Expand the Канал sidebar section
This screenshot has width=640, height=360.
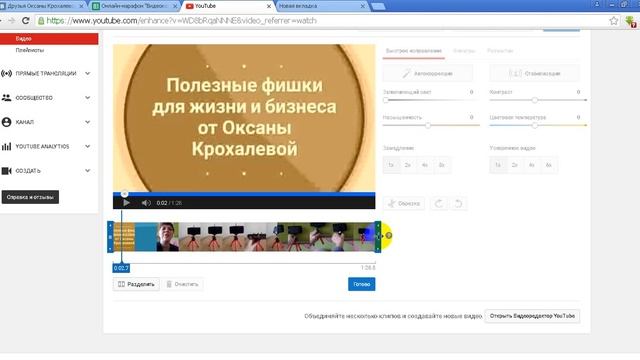87,122
